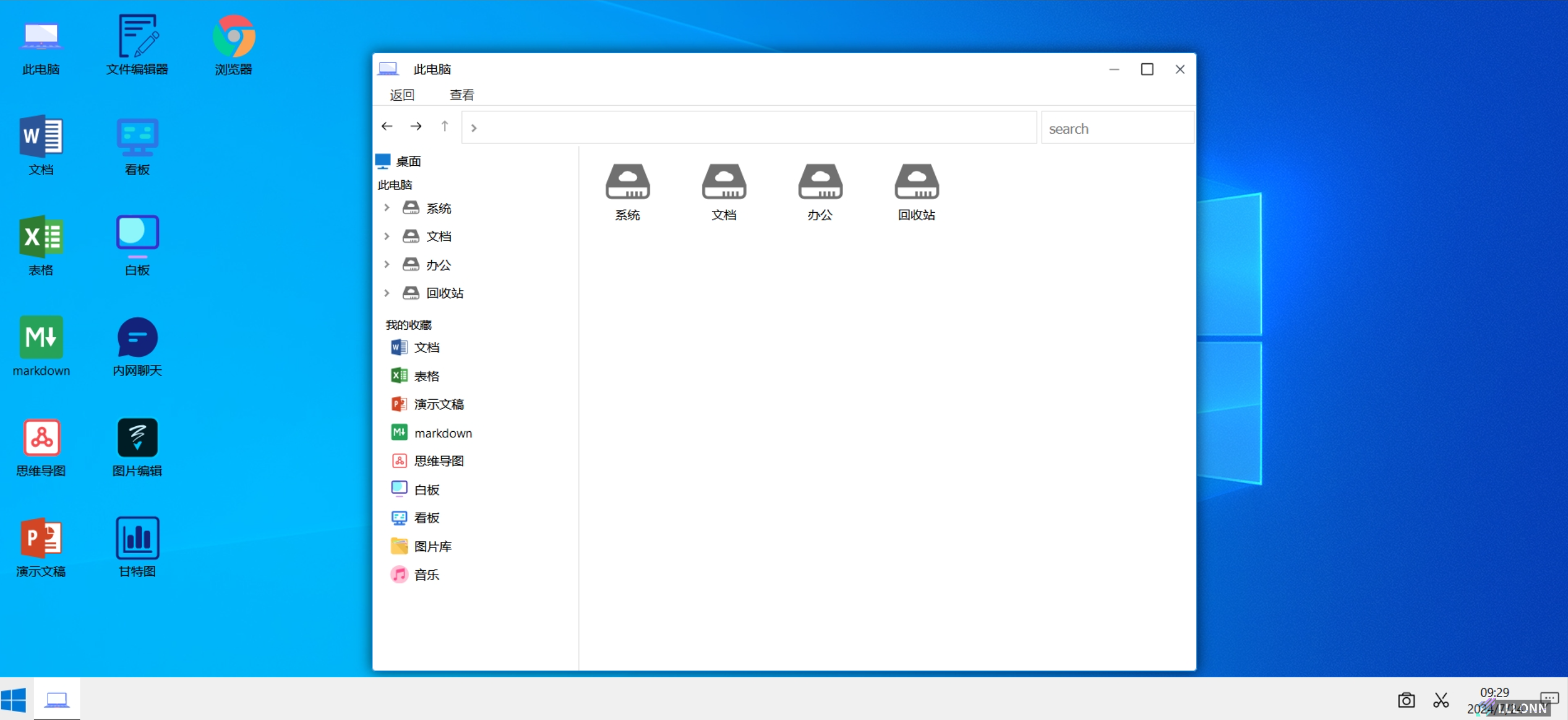This screenshot has height=720, width=1568.
Task: Open 思维导图 under 我的收藏
Action: [427, 461]
